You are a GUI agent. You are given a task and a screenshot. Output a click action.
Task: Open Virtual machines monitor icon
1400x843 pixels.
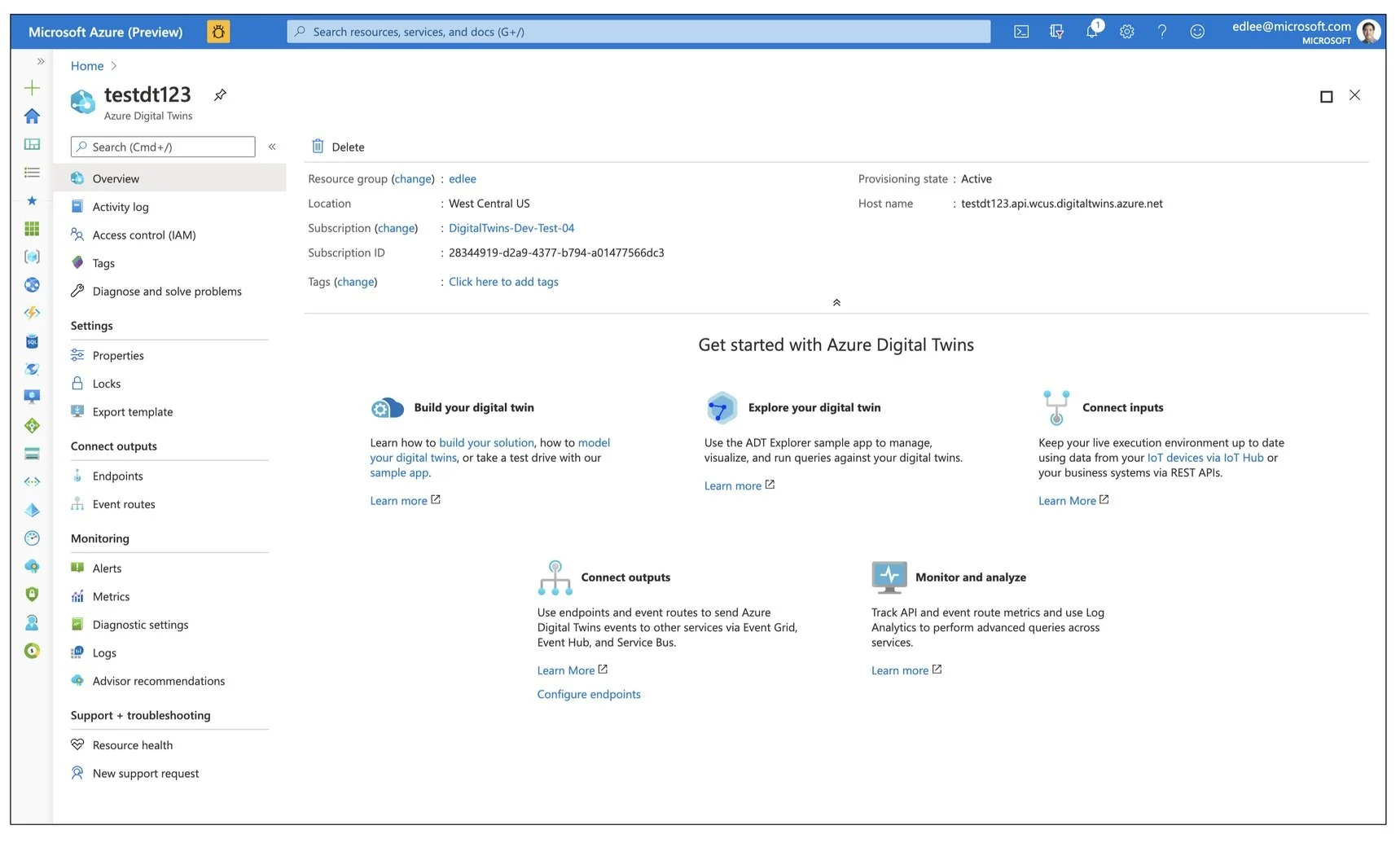(32, 397)
